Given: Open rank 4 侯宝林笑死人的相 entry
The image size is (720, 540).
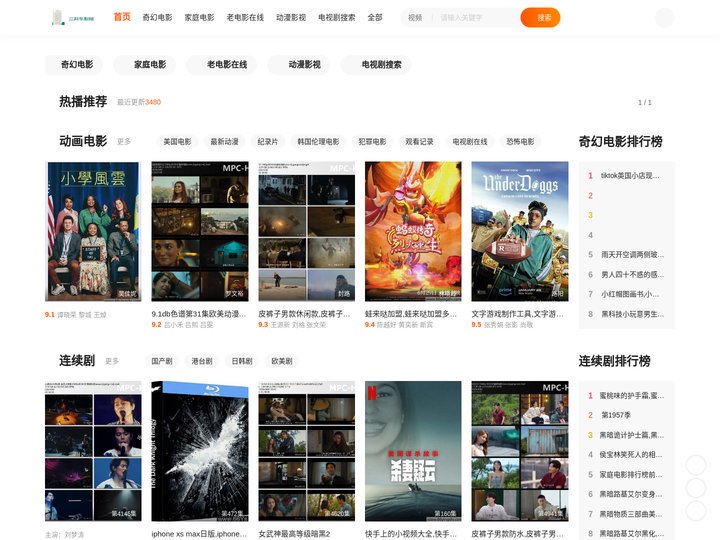Looking at the screenshot, I should [626, 455].
